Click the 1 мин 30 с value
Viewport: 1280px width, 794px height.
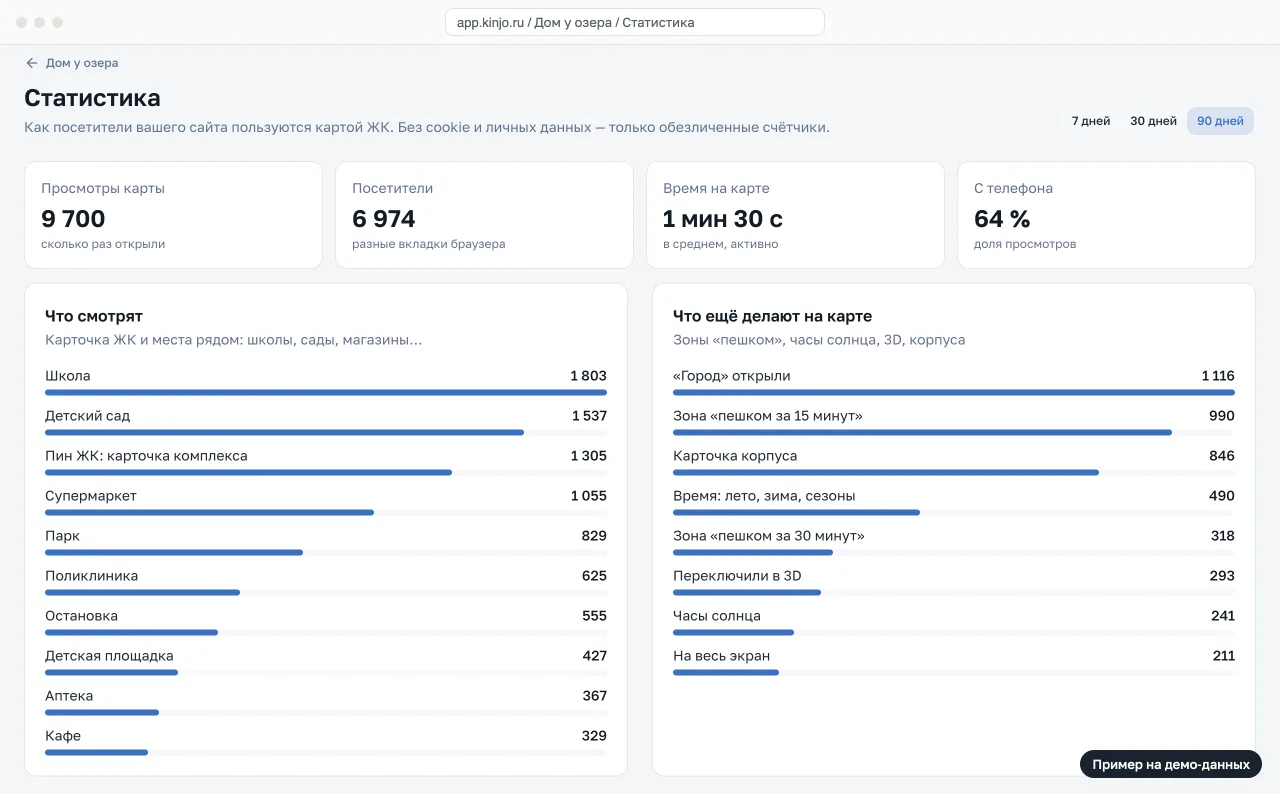click(x=723, y=218)
